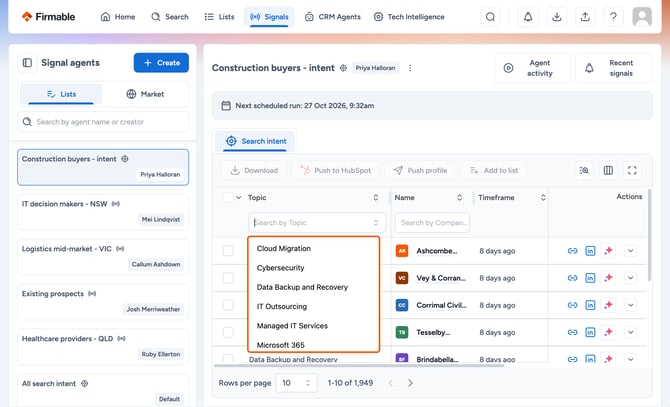Click the table's horizontal scrollbar

click(x=359, y=365)
